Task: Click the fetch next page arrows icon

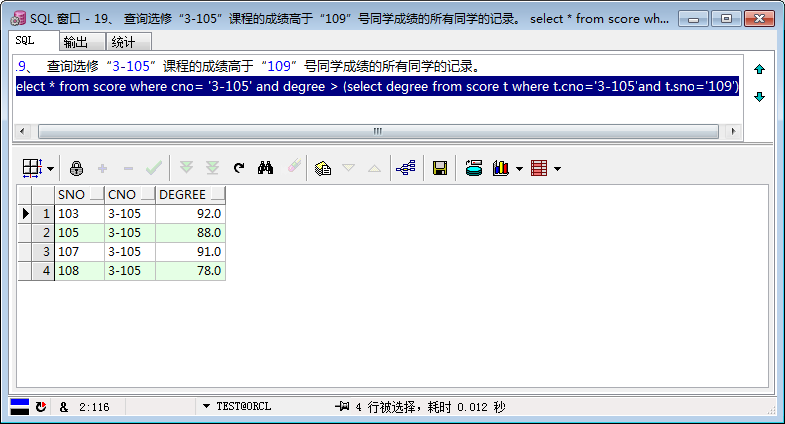Action: [186, 168]
